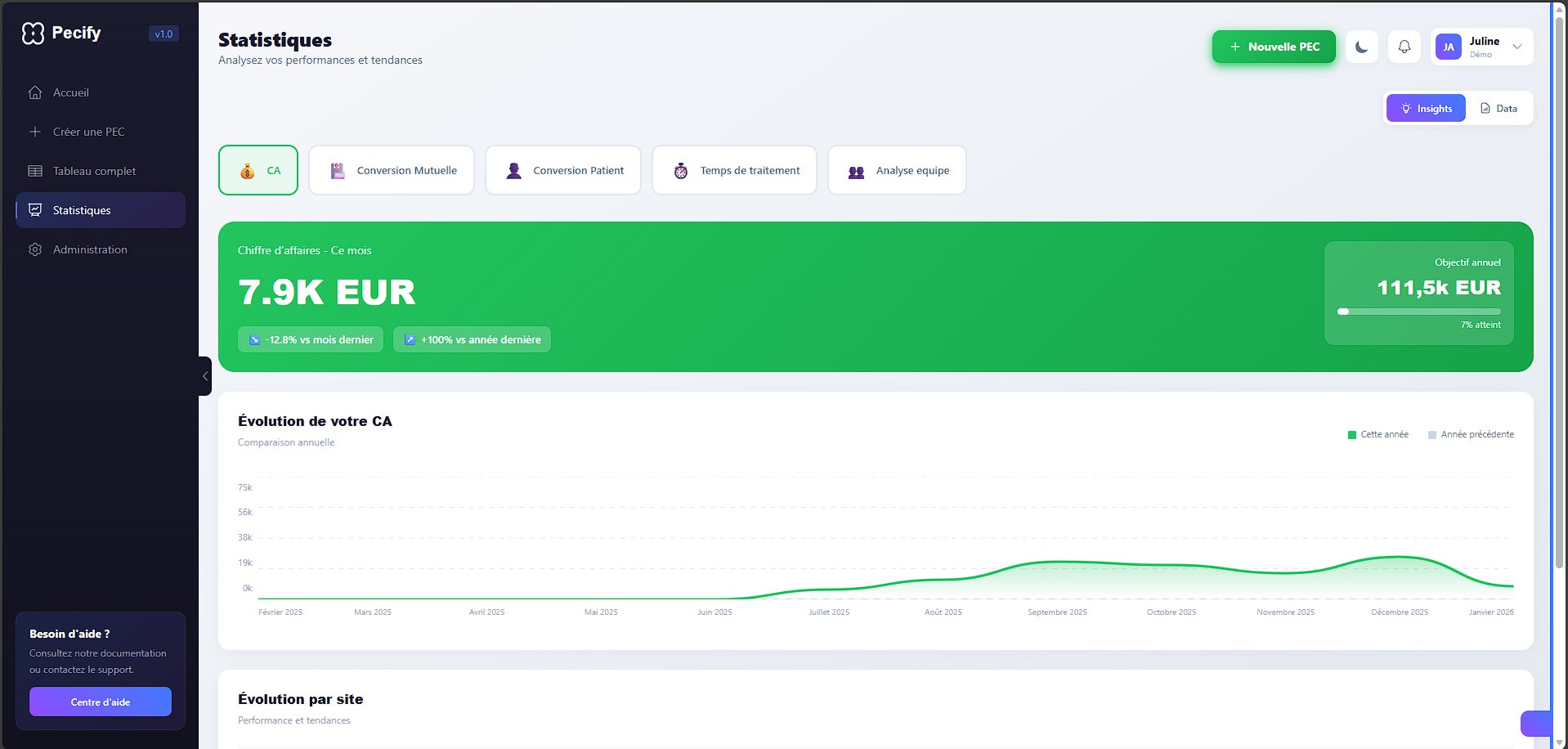
Task: Click the table icon beside Tableau complet
Action: point(35,171)
